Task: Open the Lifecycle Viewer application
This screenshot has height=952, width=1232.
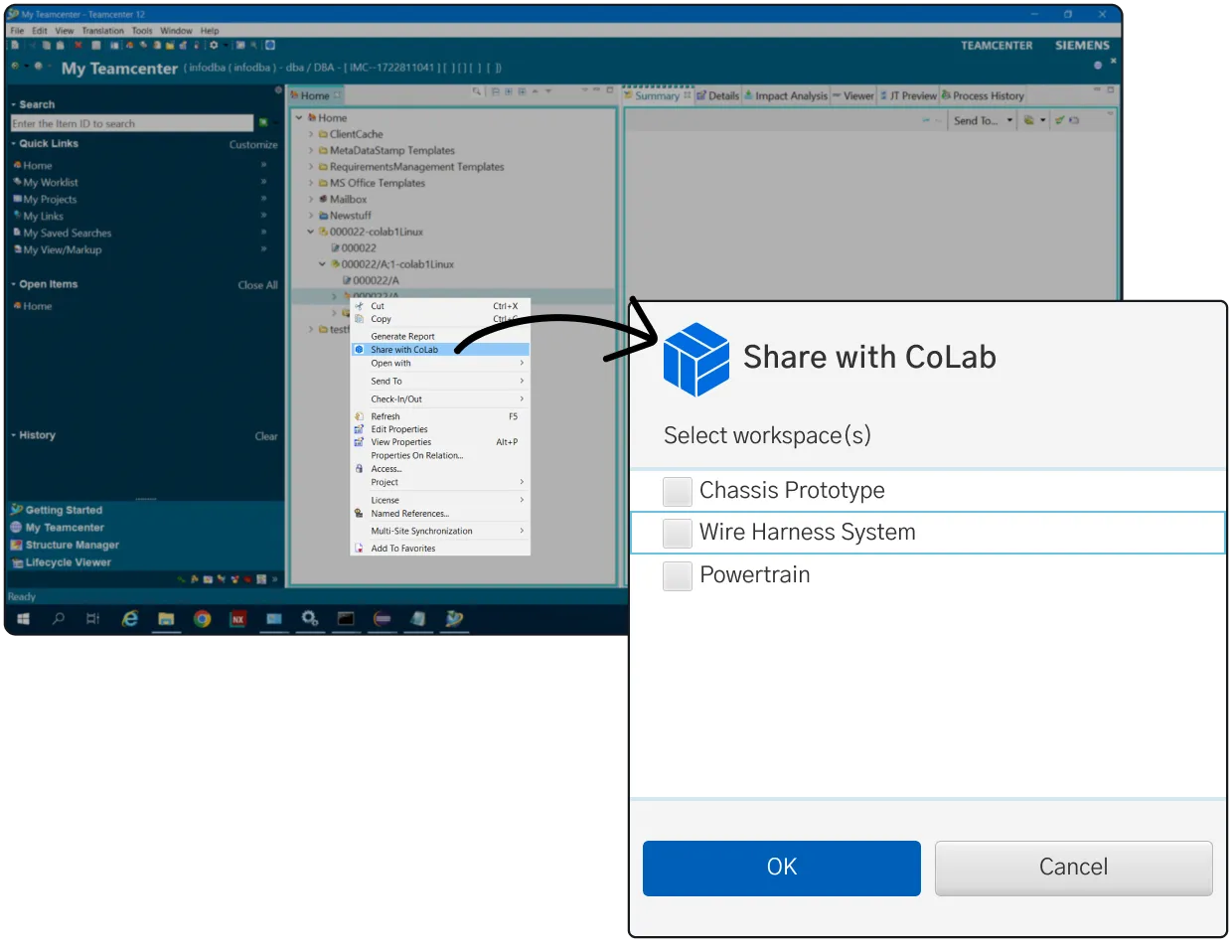Action: pos(68,562)
